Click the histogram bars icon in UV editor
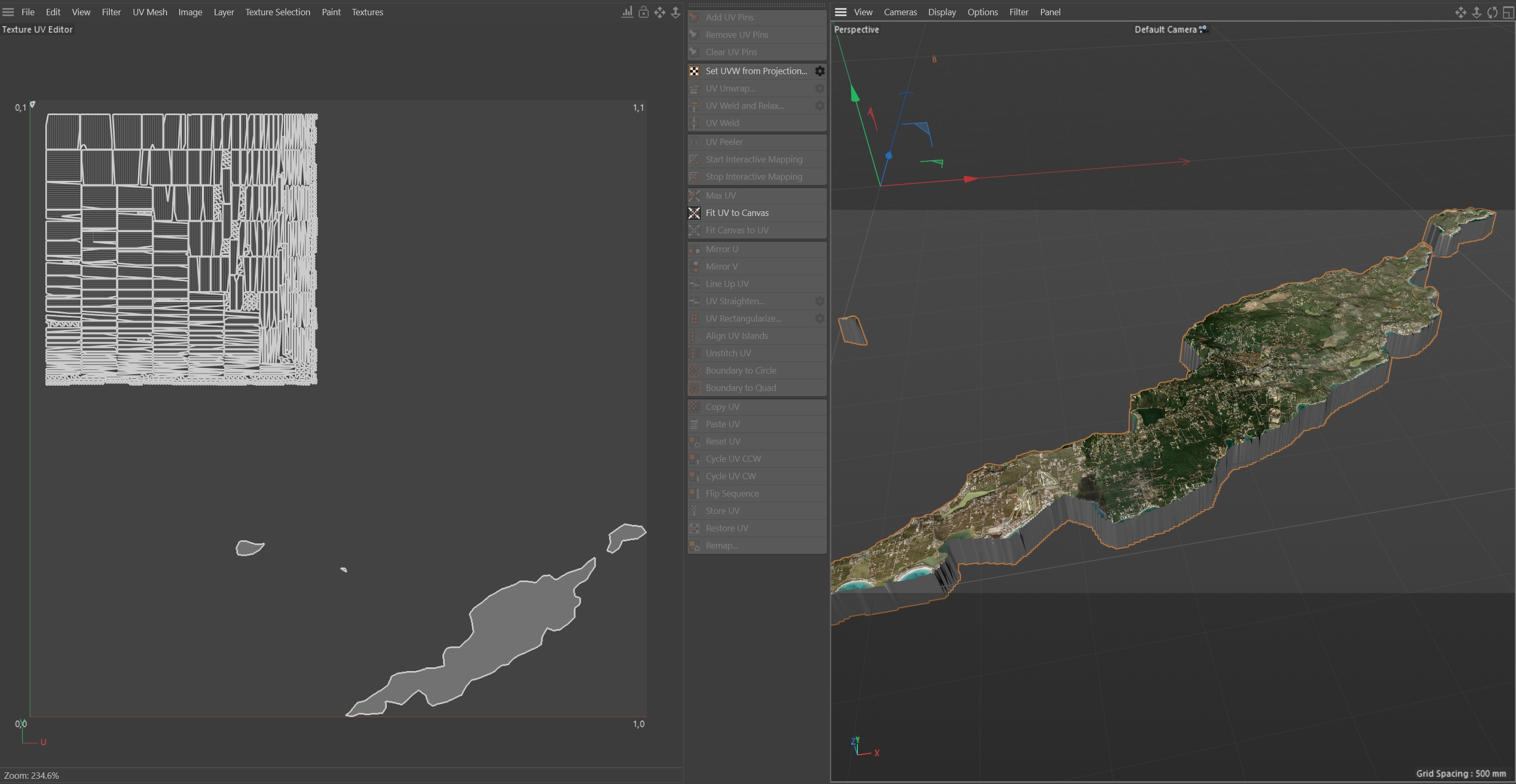The height and width of the screenshot is (784, 1516). tap(627, 12)
